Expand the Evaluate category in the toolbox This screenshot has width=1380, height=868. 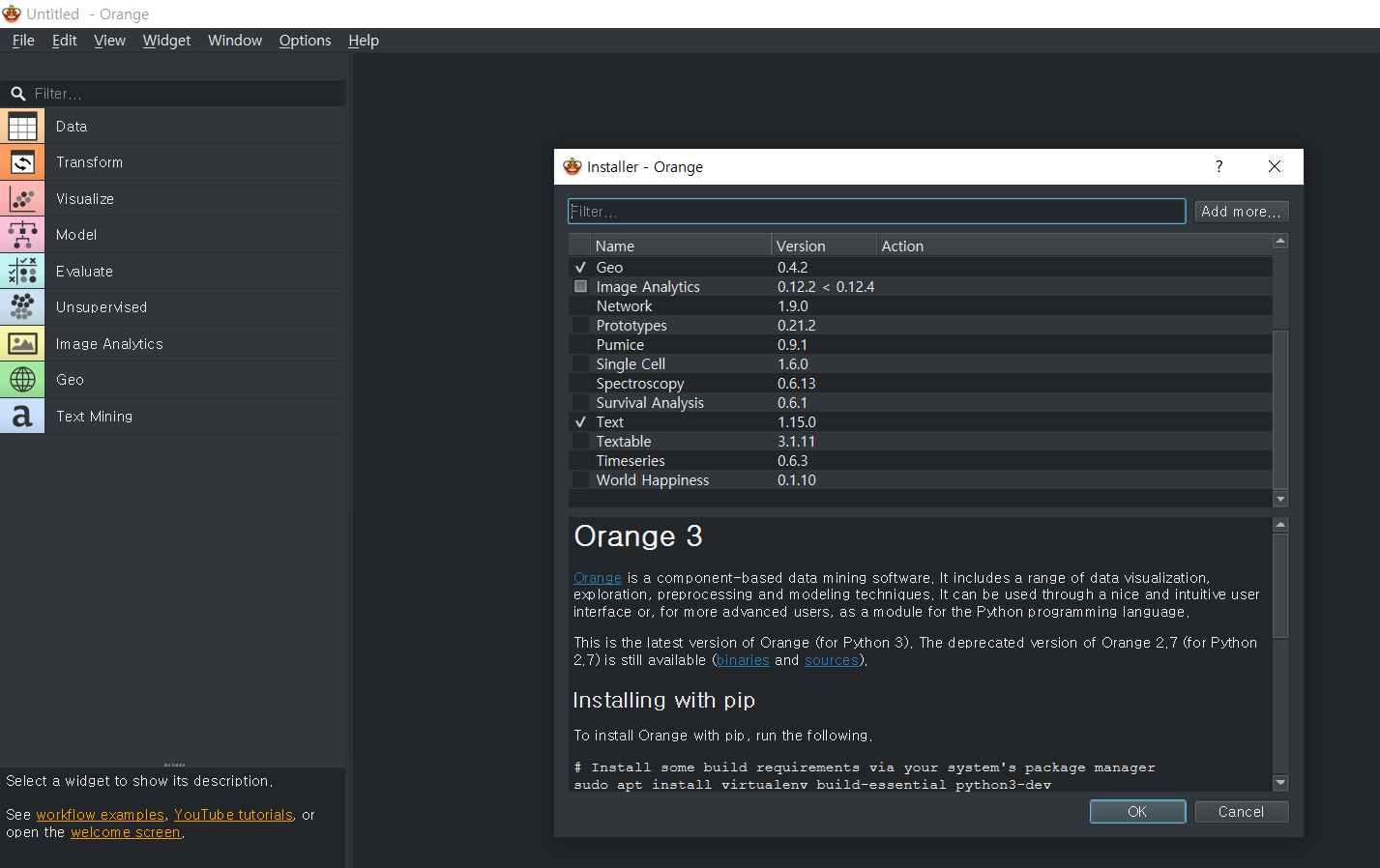(x=174, y=272)
